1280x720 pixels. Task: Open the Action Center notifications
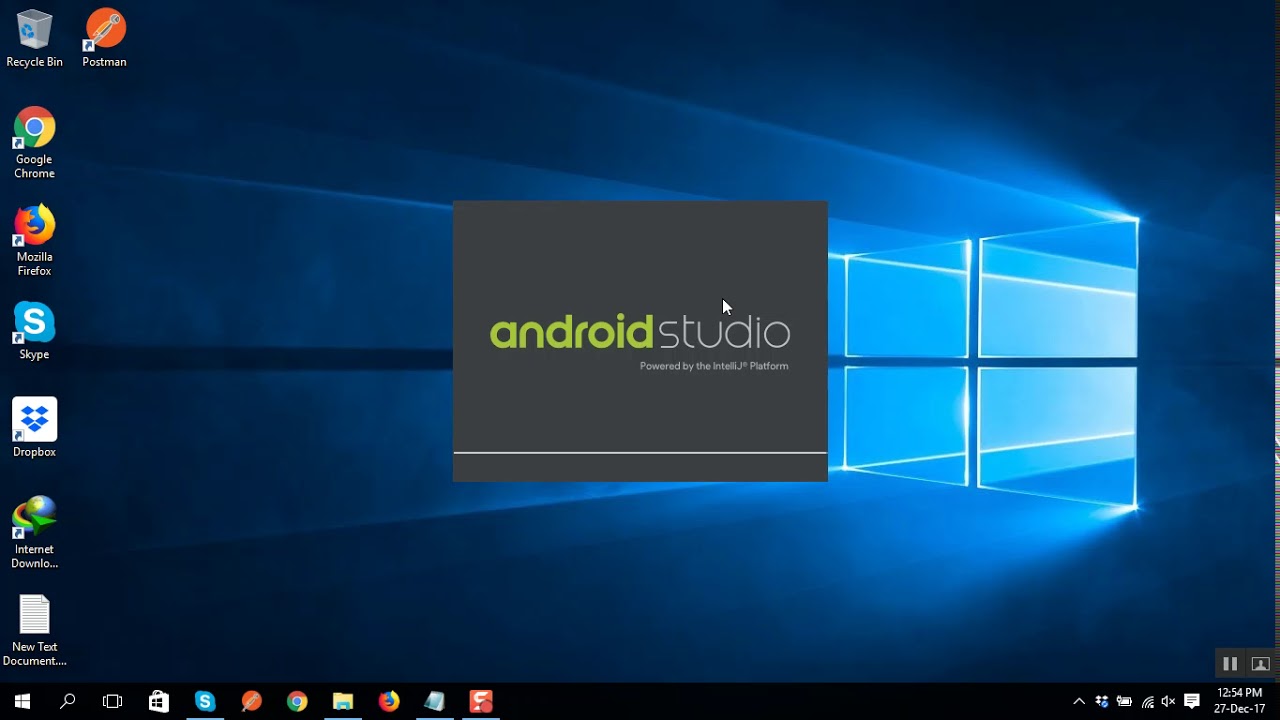point(1192,701)
